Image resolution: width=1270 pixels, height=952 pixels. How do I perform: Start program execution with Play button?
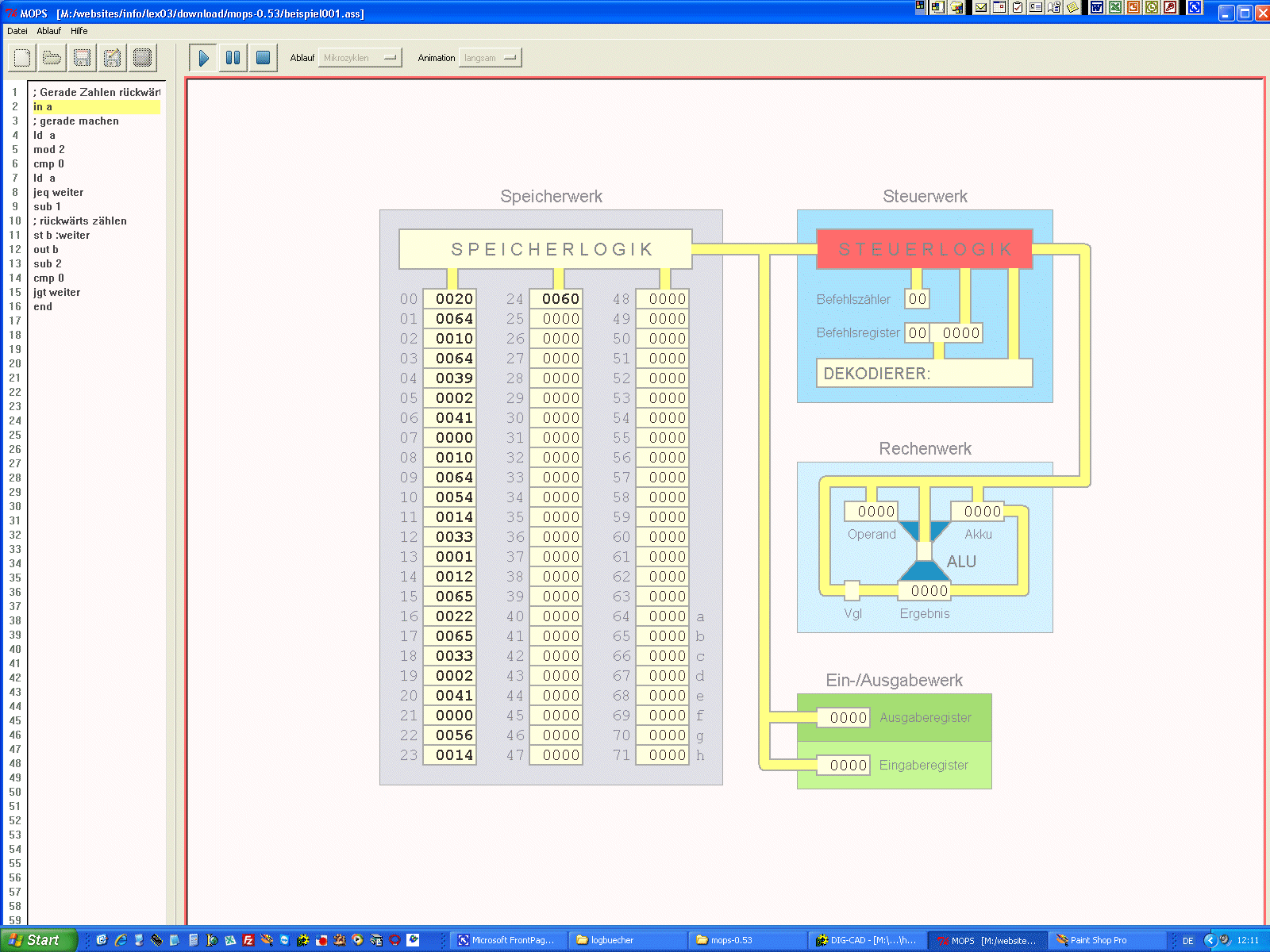click(x=203, y=58)
